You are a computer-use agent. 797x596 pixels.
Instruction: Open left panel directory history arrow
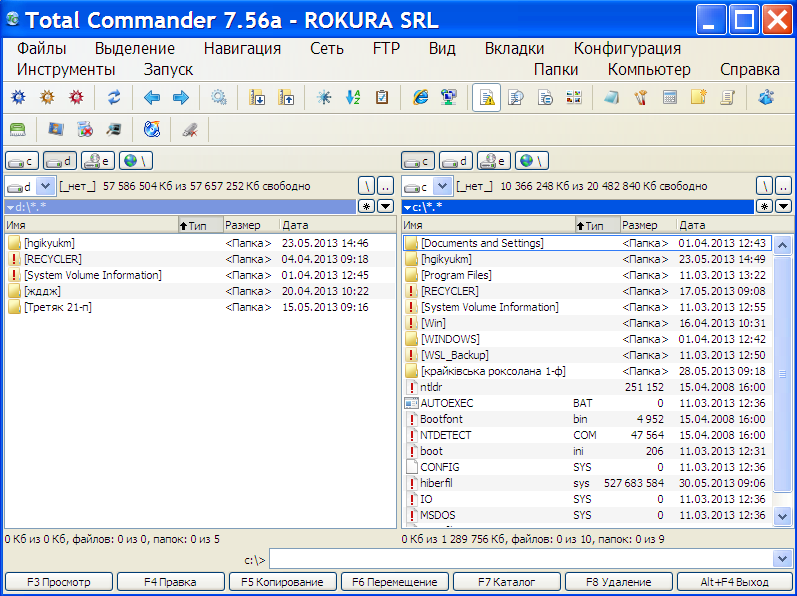pyautogui.click(x=386, y=206)
